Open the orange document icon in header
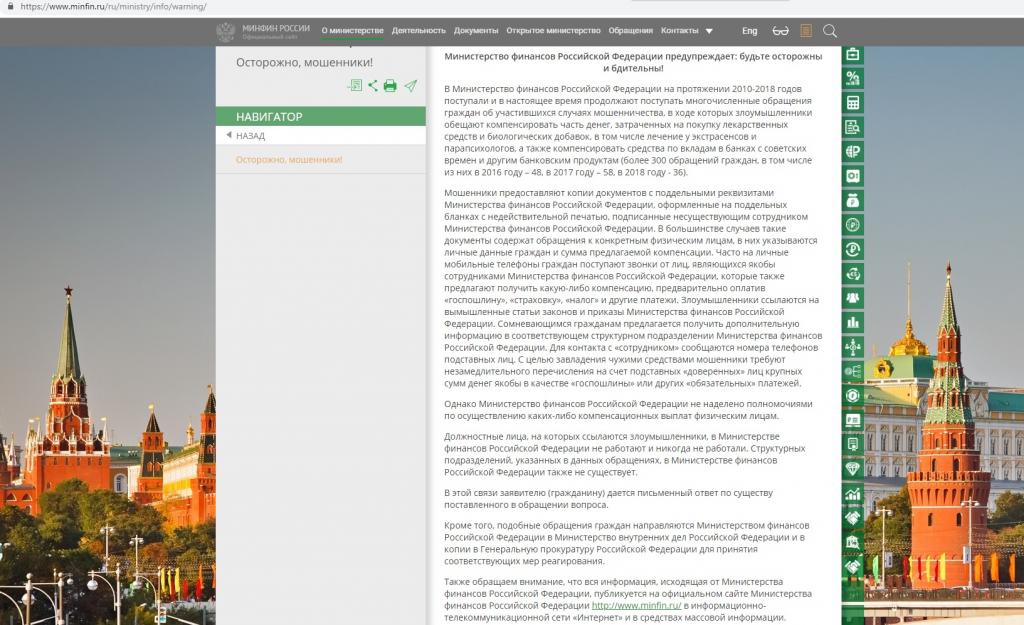 coord(806,31)
